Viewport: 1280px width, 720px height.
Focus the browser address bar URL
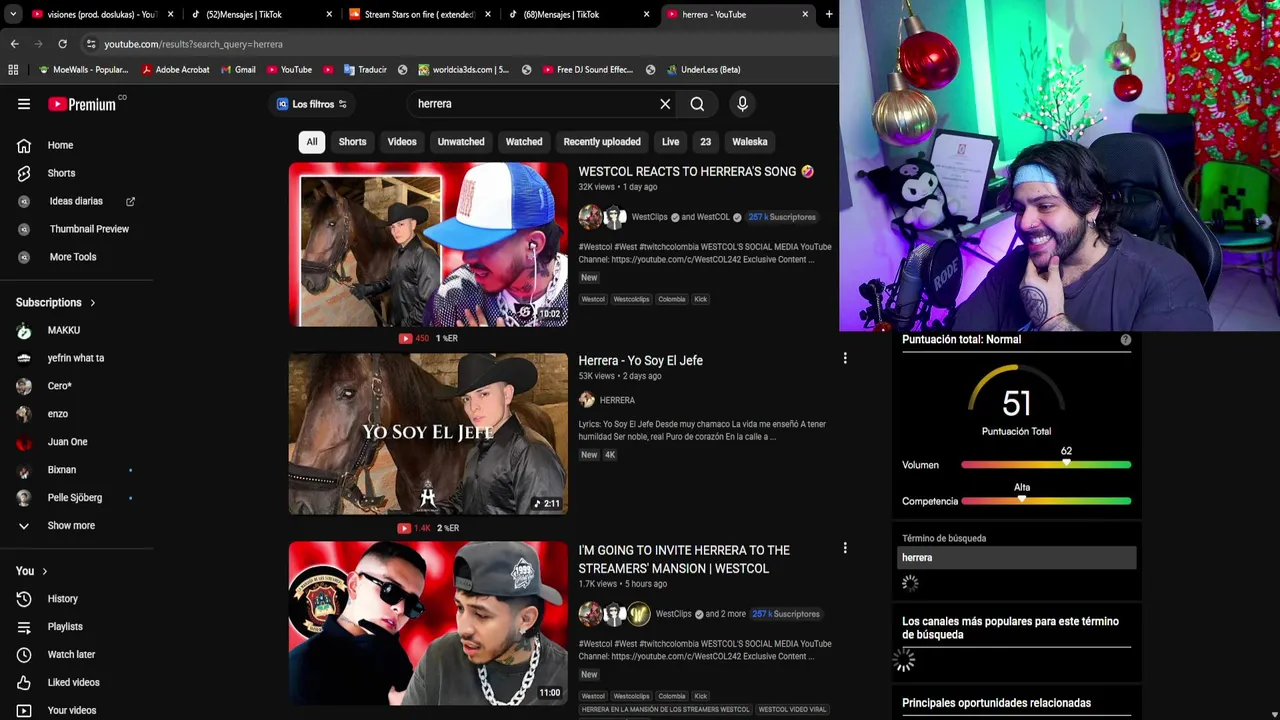coord(193,44)
